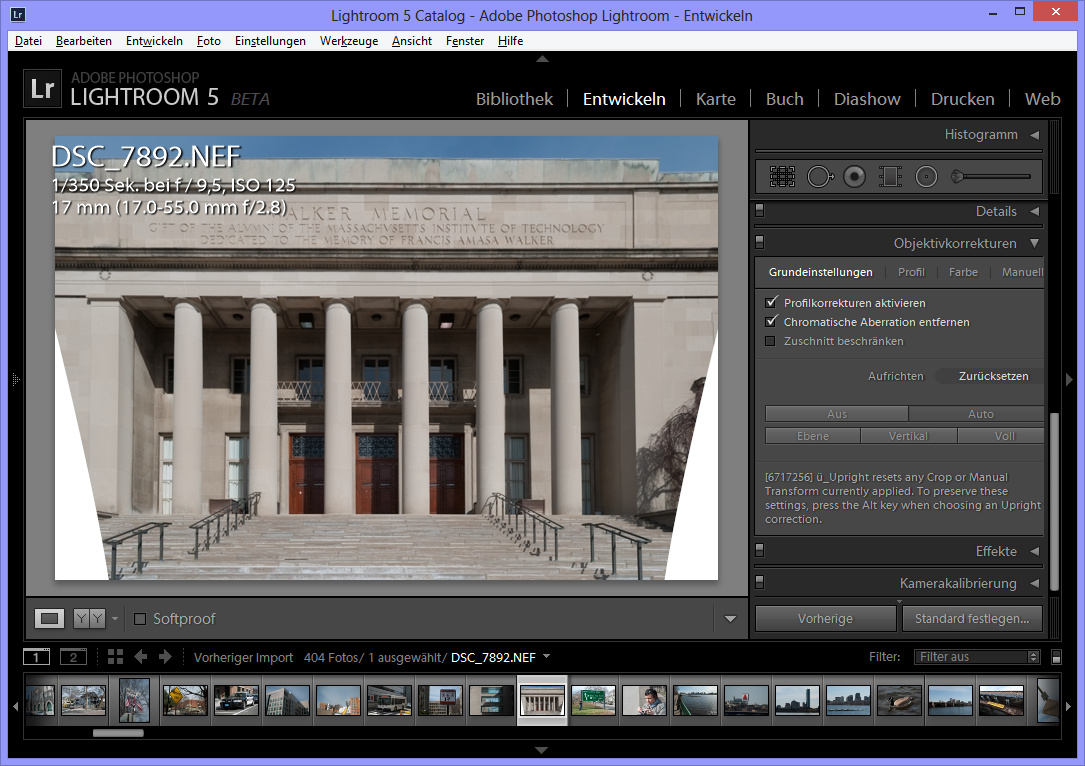
Task: Click Standard festlegen button
Action: (x=972, y=619)
